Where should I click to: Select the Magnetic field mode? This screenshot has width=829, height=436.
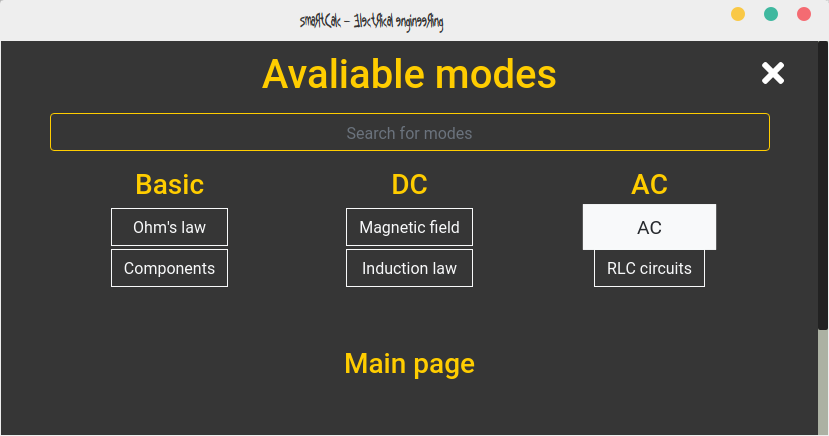click(409, 227)
